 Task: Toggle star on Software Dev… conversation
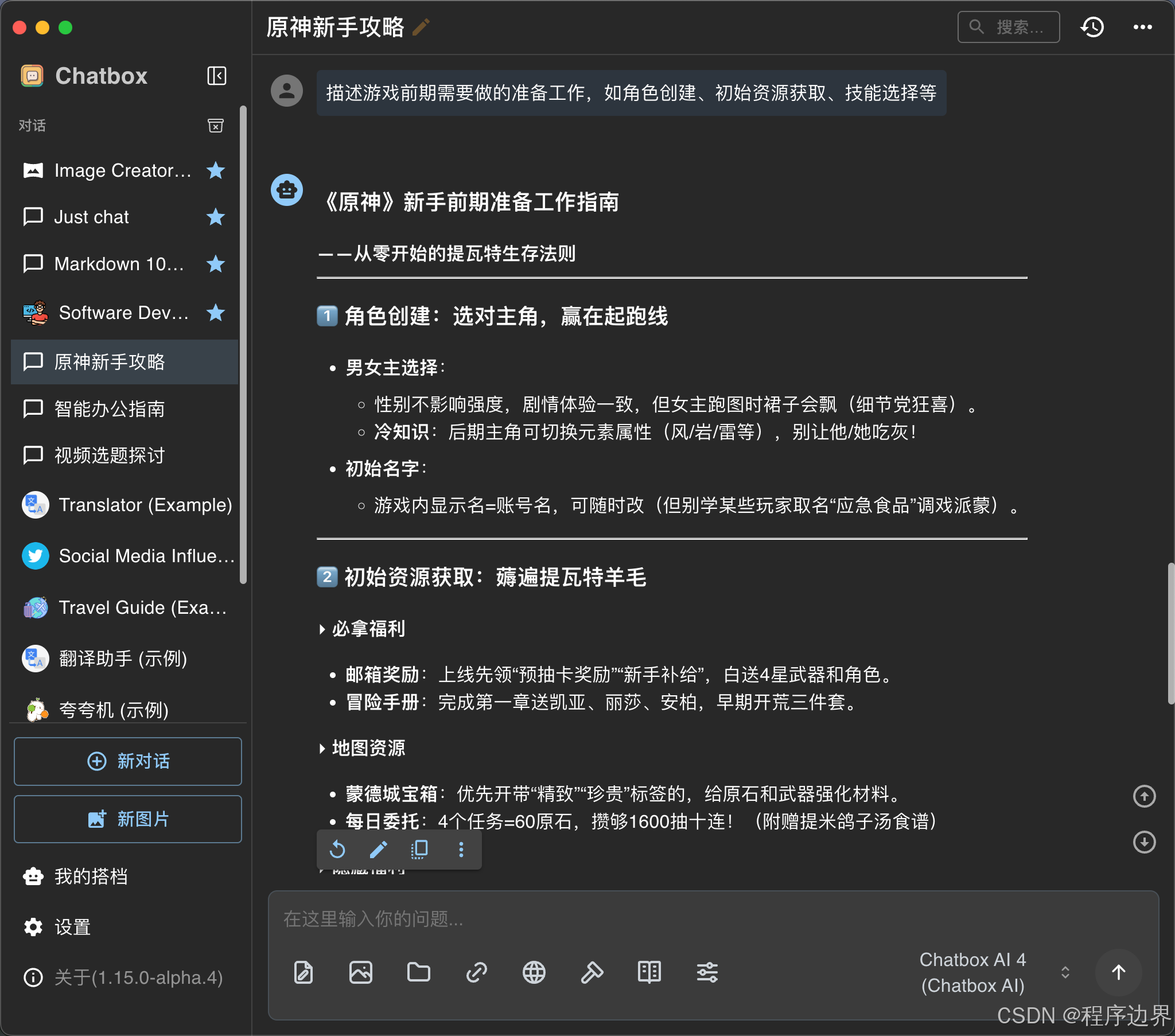(x=216, y=313)
